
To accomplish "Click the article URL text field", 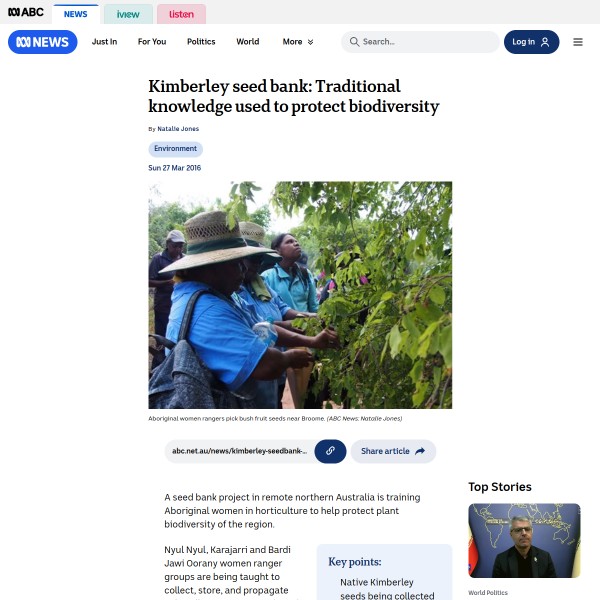I will pyautogui.click(x=240, y=451).
